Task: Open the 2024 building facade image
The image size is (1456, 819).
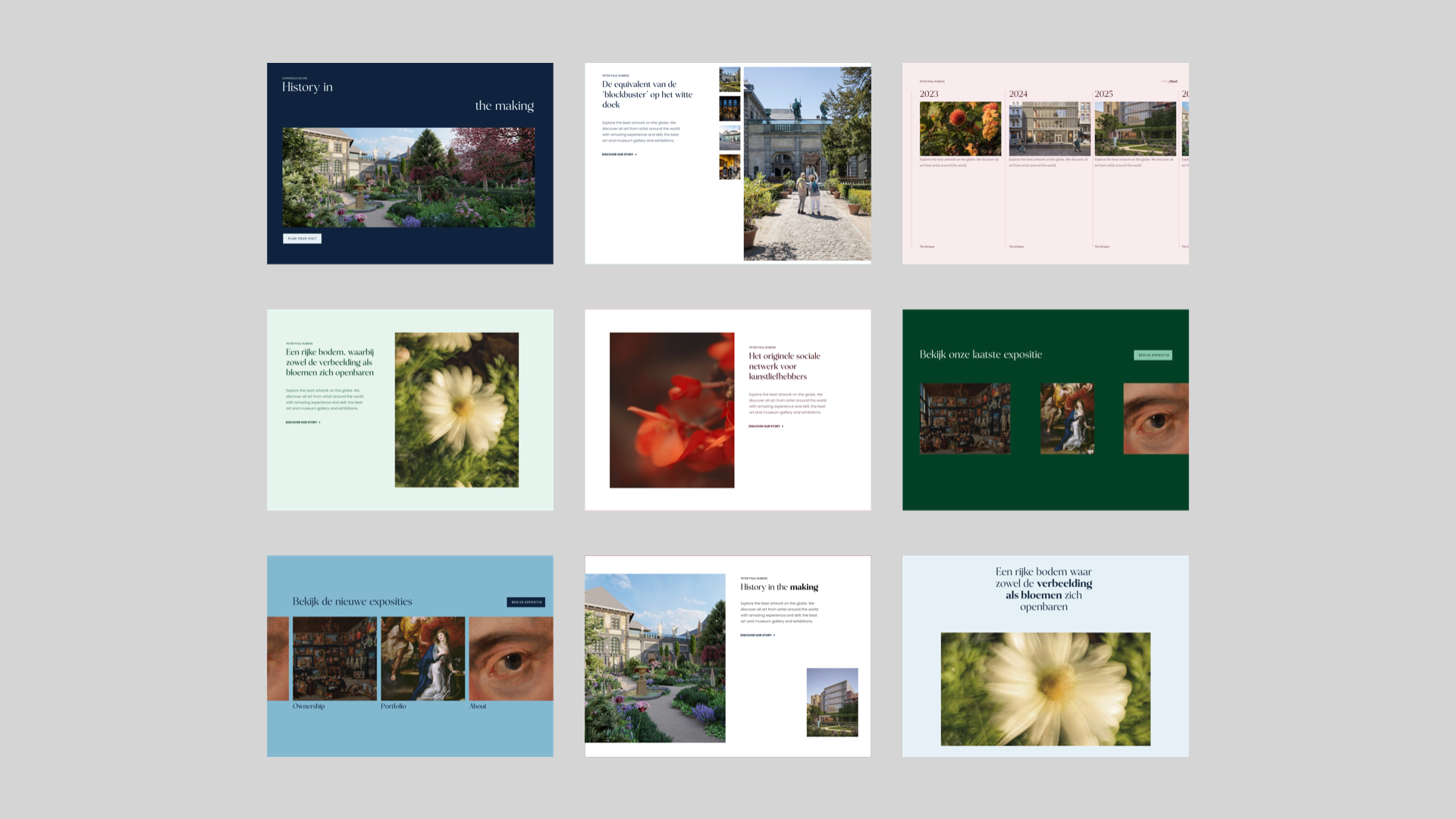Action: pos(1049,129)
